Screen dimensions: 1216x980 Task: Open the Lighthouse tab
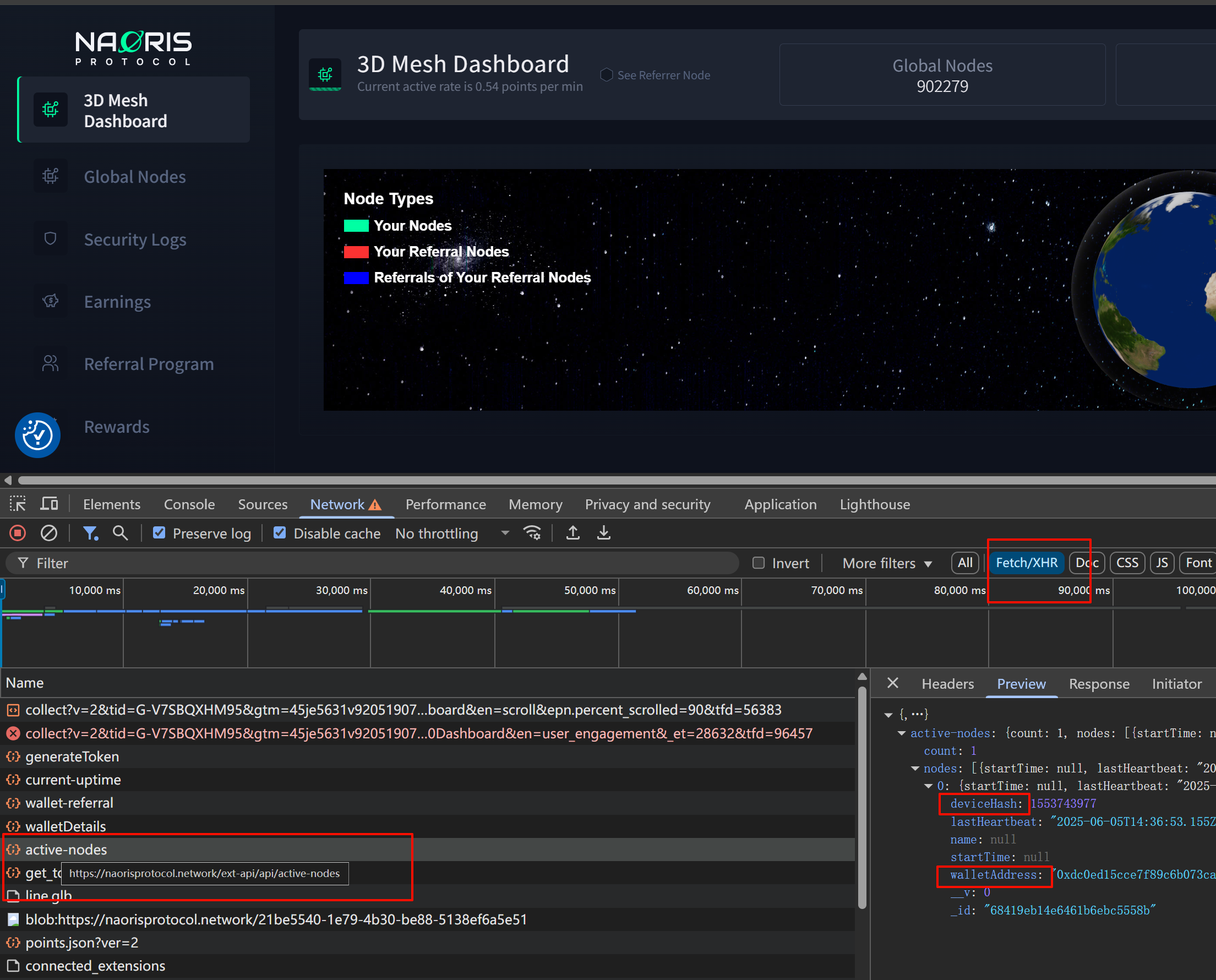click(x=875, y=505)
